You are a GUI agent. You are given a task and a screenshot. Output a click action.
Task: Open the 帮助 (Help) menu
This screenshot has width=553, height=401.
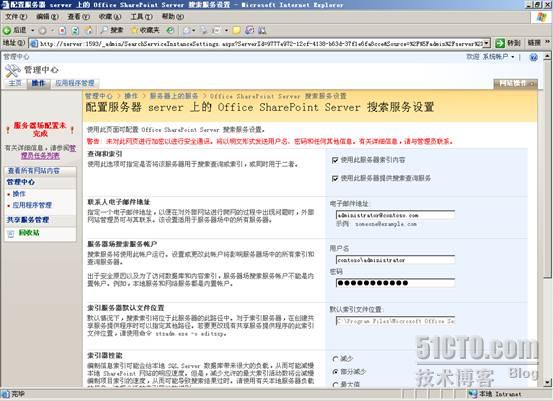pos(172,17)
